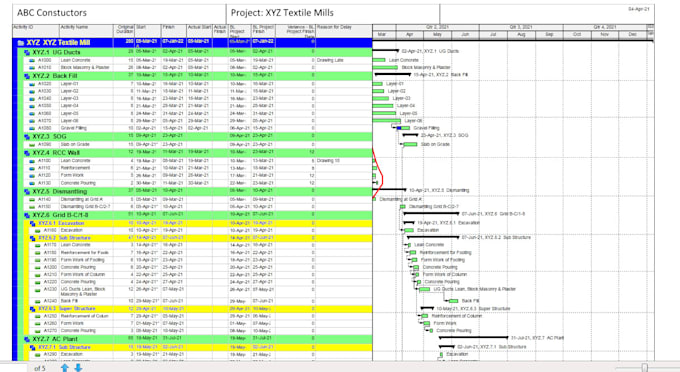The image size is (680, 372).
Task: Click the WBS icon beside XYZ.1 UG Ducts
Action: pyautogui.click(x=27, y=52)
